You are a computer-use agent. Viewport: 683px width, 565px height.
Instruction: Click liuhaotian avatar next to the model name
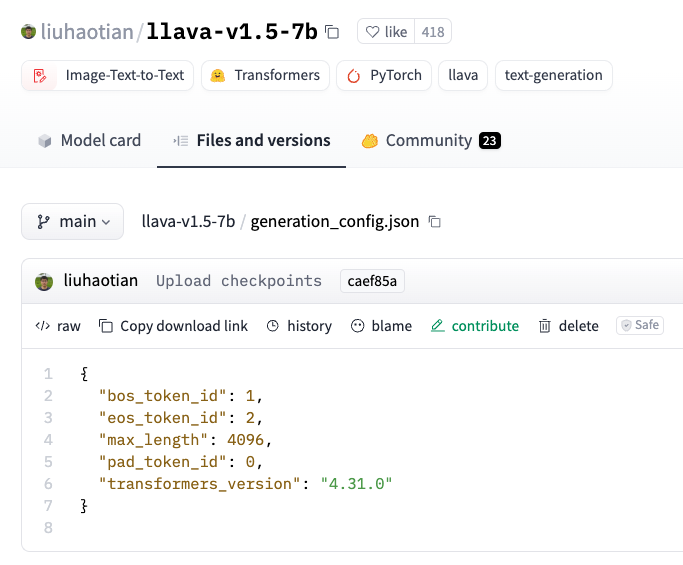(x=28, y=32)
